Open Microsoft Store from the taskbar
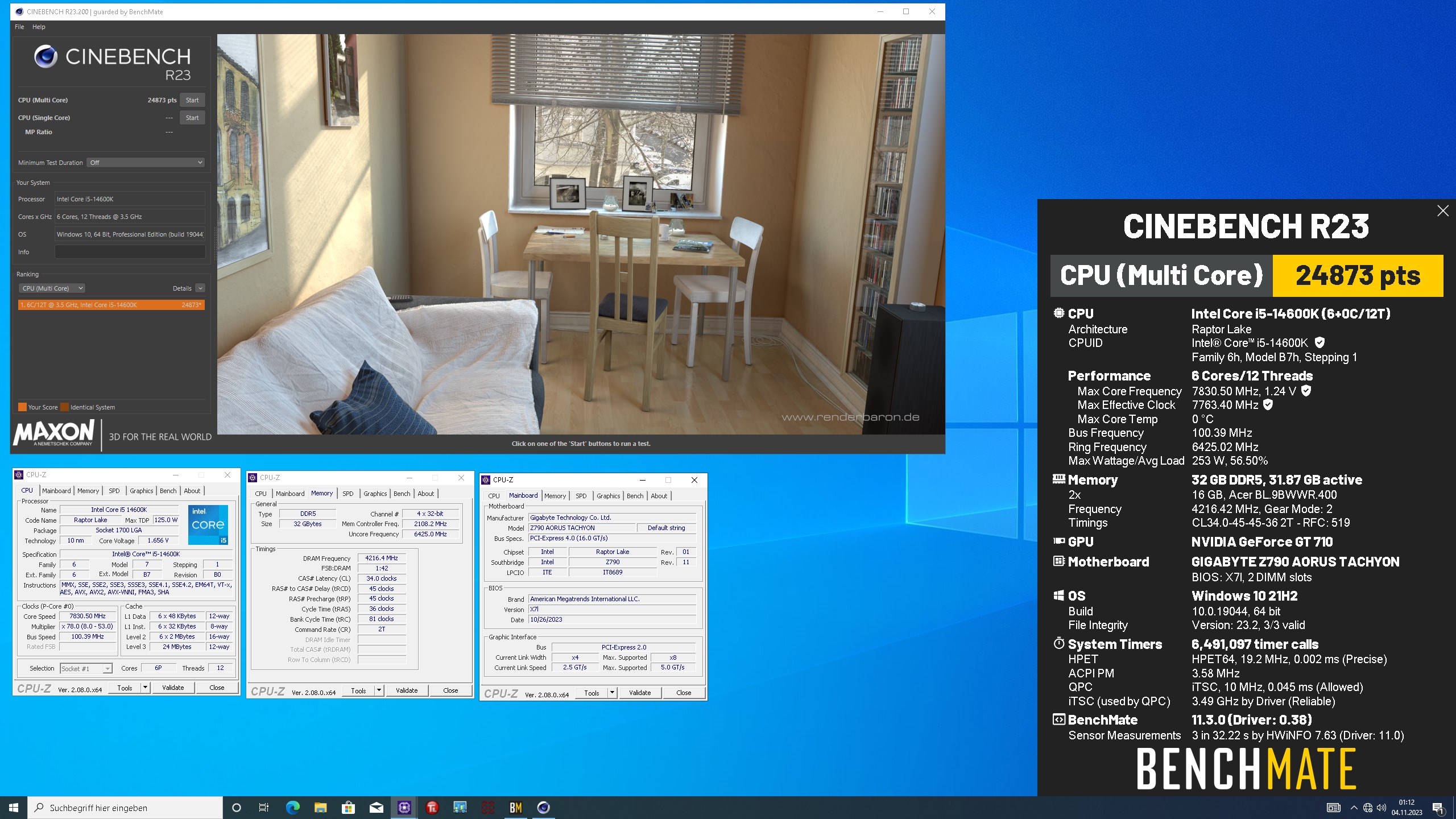The height and width of the screenshot is (819, 1456). click(348, 808)
